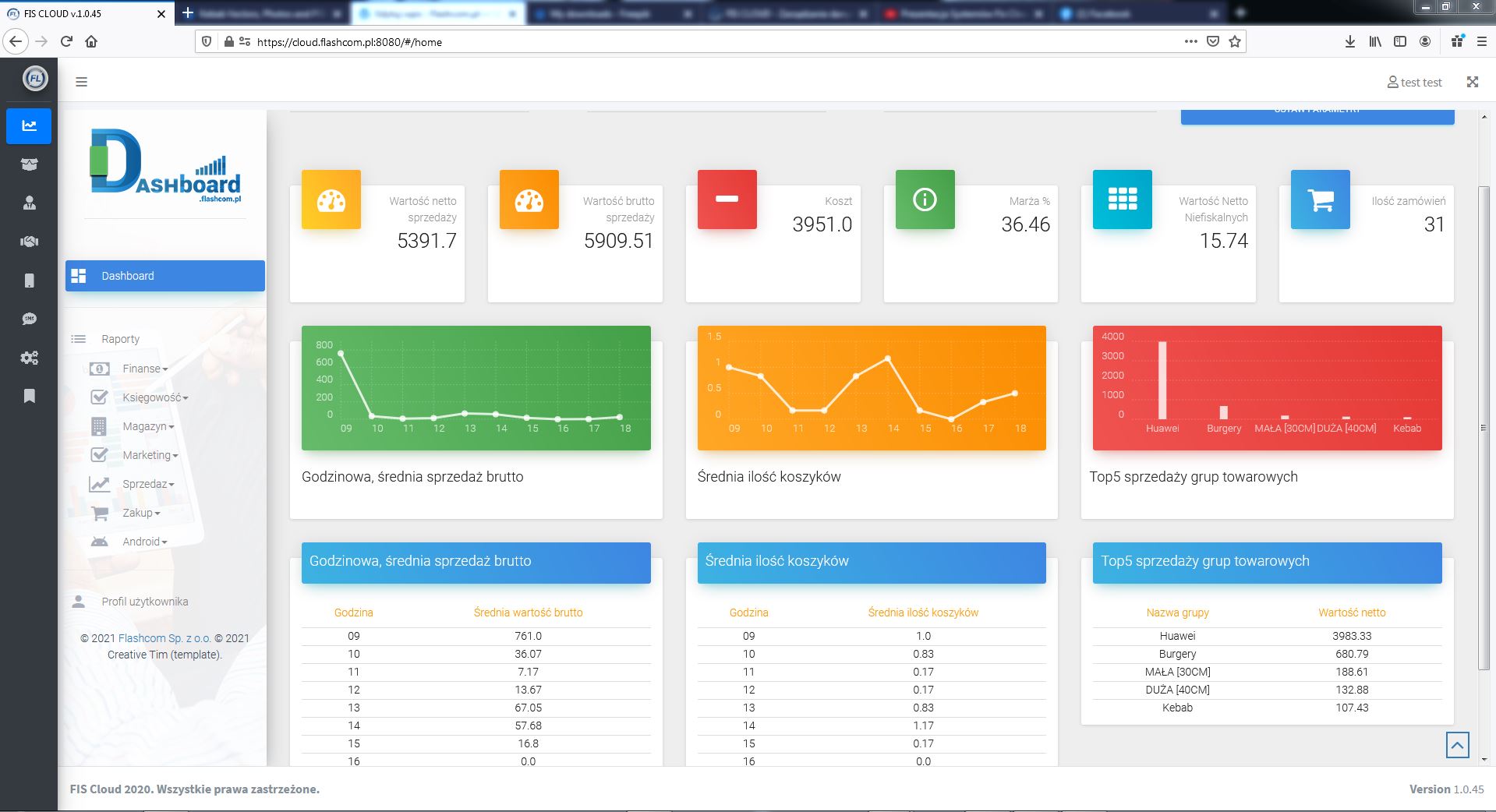
Task: Open browser downloads arrow icon
Action: click(1350, 41)
